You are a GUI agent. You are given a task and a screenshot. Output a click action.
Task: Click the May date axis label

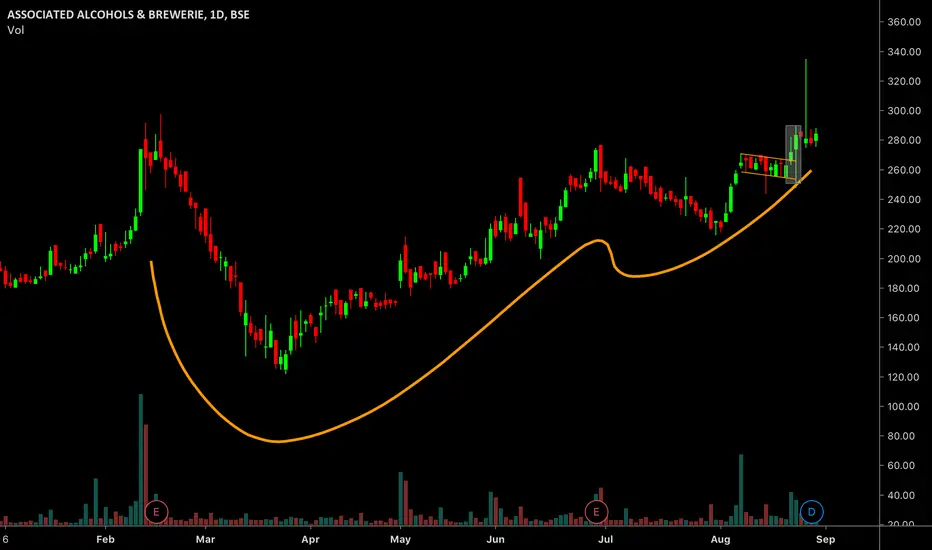(x=400, y=539)
